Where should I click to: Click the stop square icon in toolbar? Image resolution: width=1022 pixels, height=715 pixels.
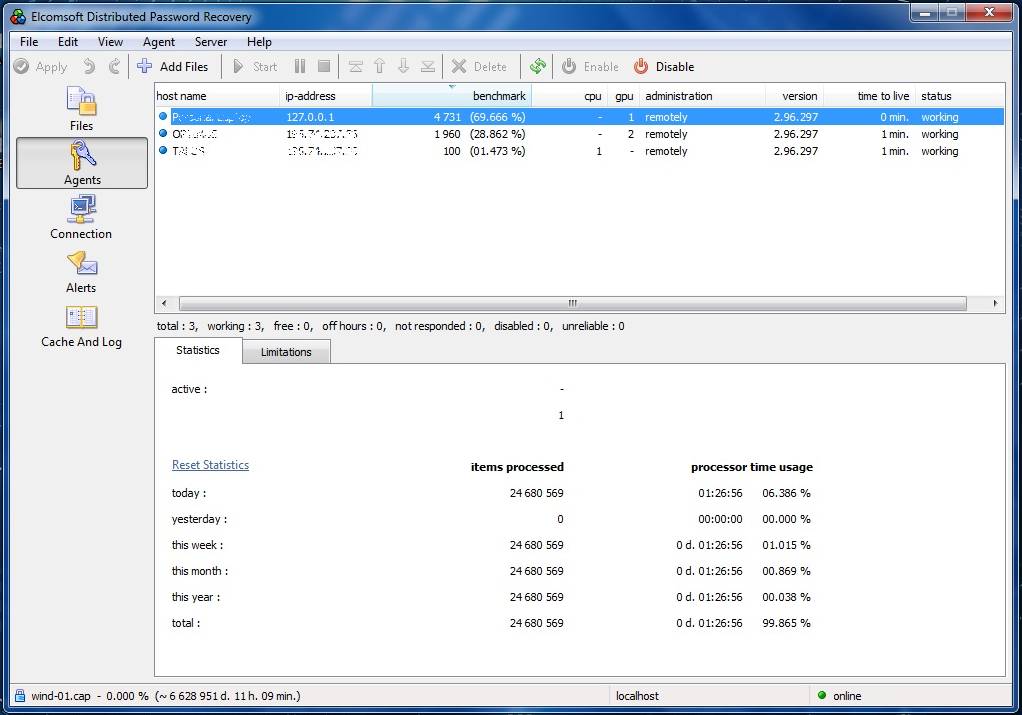pos(324,66)
